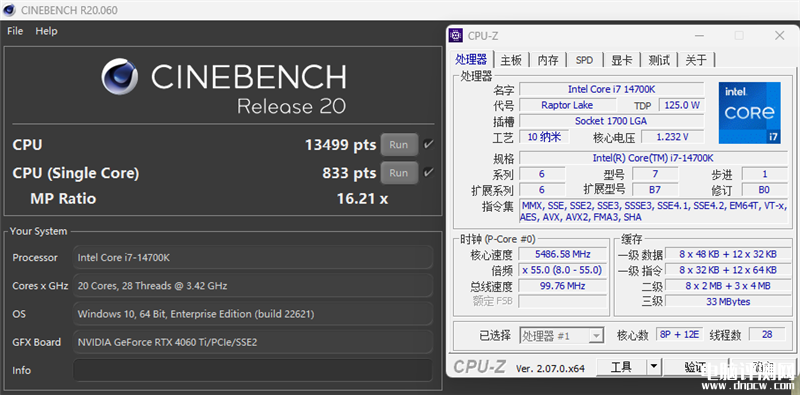The image size is (800, 395).
Task: Click the 工艺 value 10 纳米
Action: pos(543,137)
